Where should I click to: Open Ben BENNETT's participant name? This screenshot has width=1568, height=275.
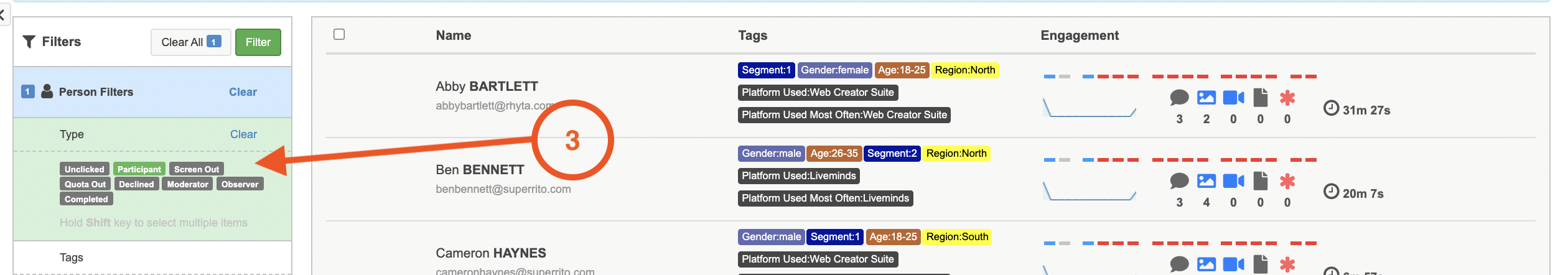tap(480, 170)
